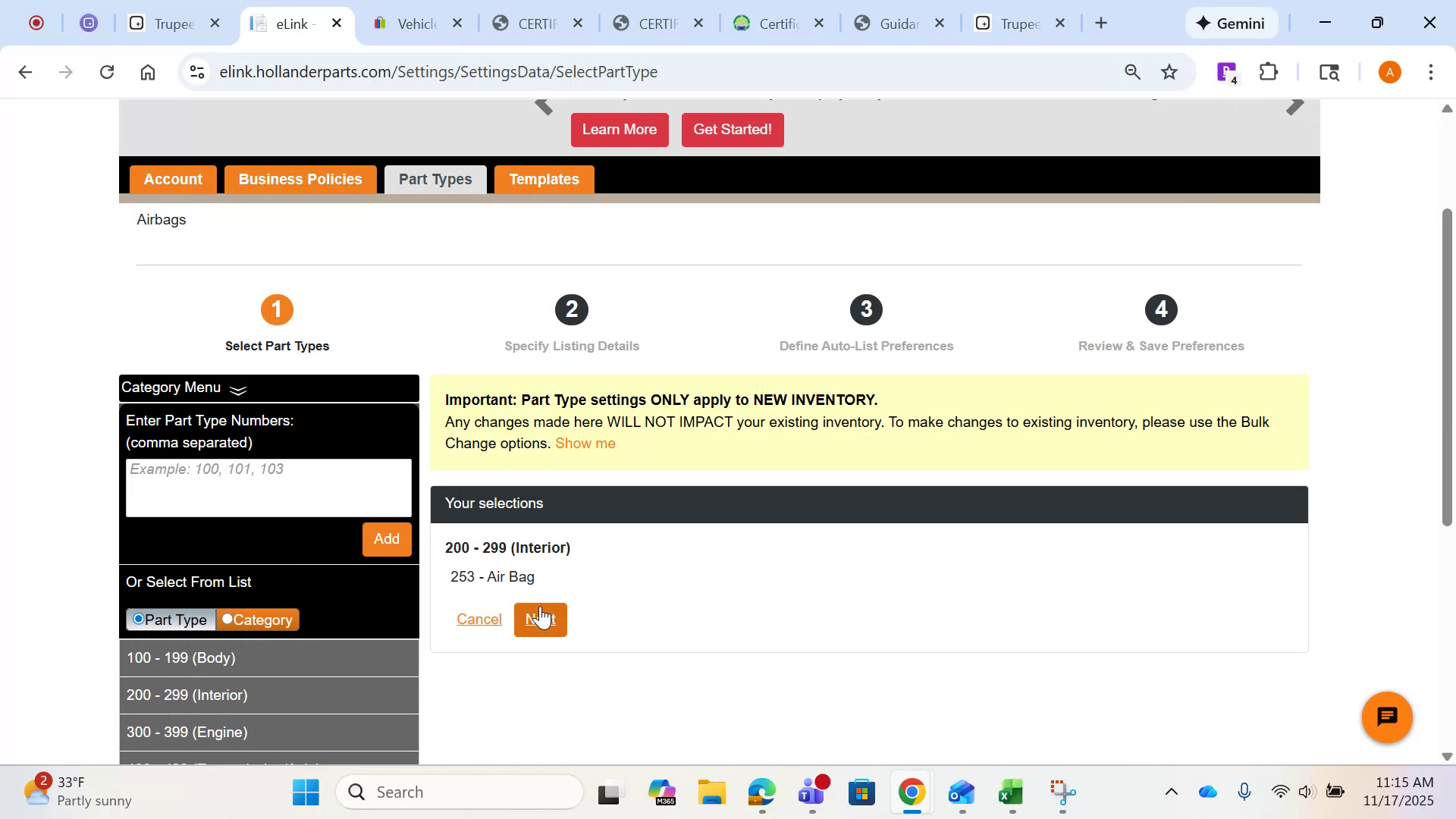
Task: Select the Part Type radio button
Action: tap(138, 619)
